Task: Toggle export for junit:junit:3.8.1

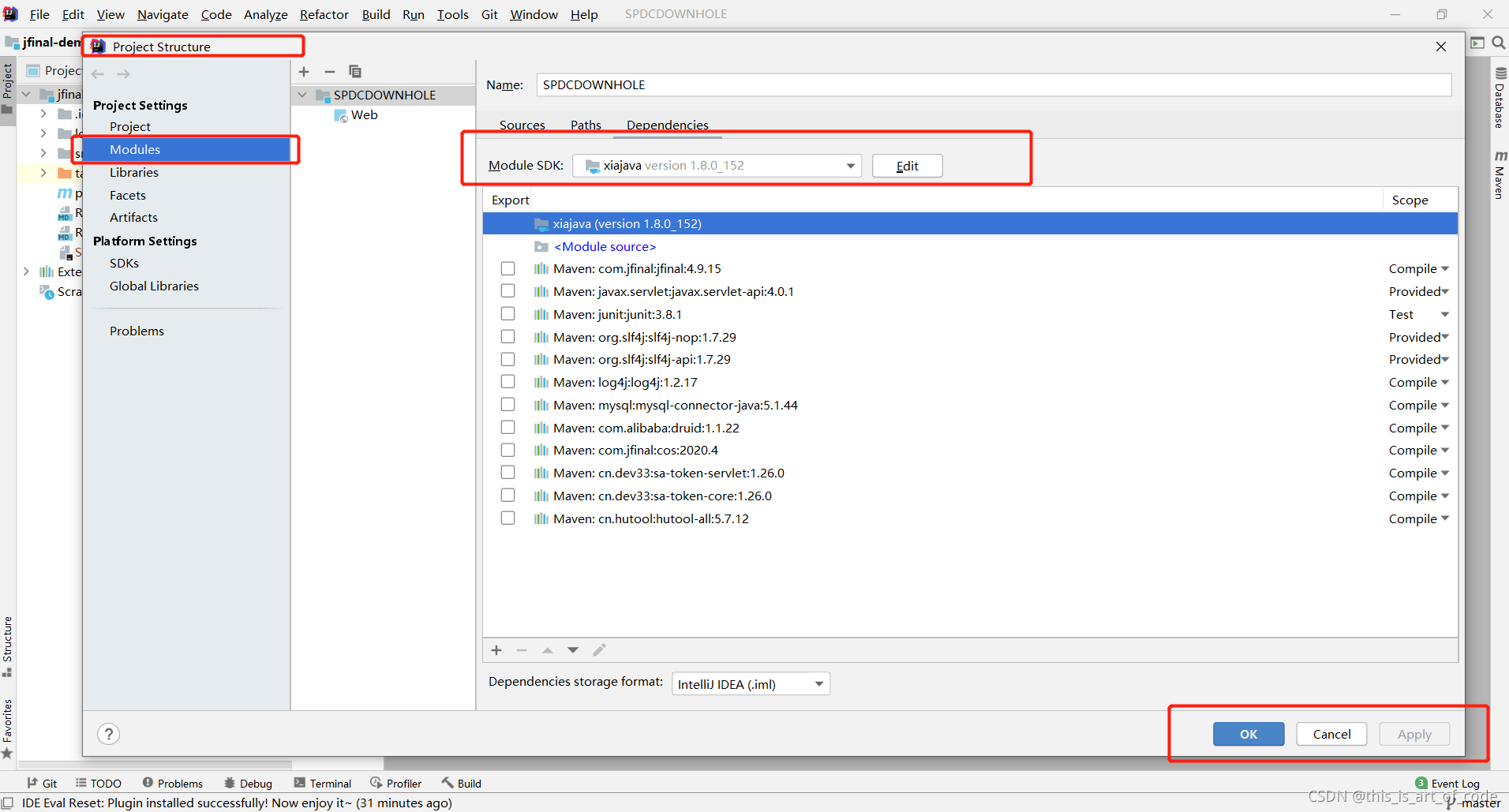Action: tap(508, 314)
